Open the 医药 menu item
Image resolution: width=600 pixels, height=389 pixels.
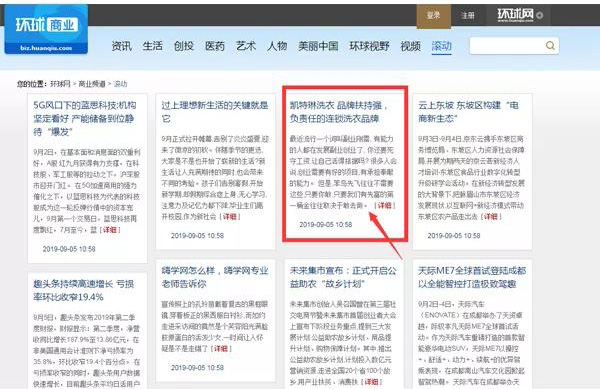215,46
